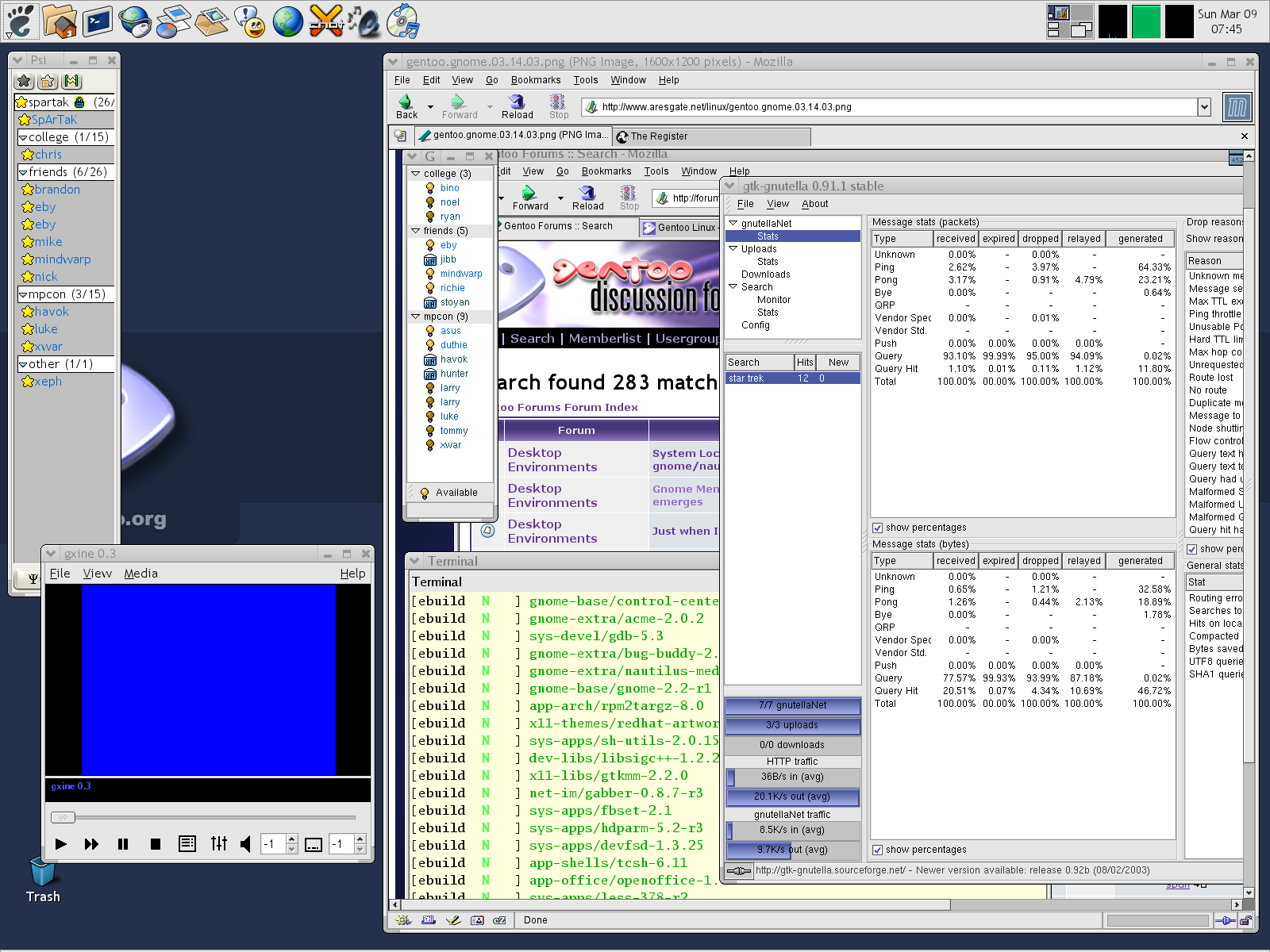Click the new tab icon left of tabs
Viewport: 1270px width, 952px height.
tap(401, 136)
